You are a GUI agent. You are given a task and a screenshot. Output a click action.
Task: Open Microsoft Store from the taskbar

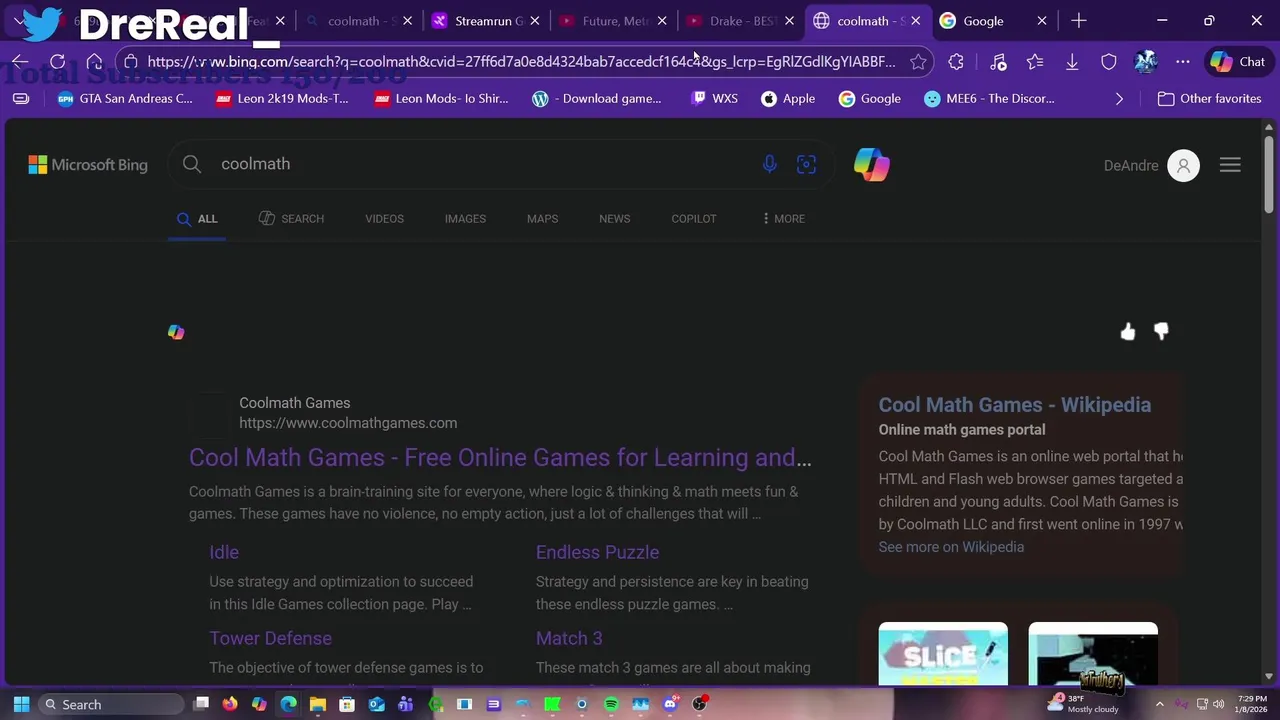click(x=347, y=704)
